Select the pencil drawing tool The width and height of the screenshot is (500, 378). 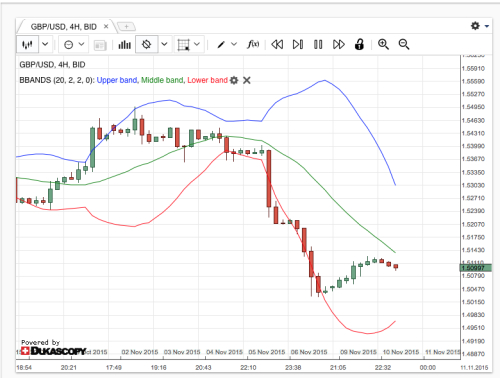point(221,45)
